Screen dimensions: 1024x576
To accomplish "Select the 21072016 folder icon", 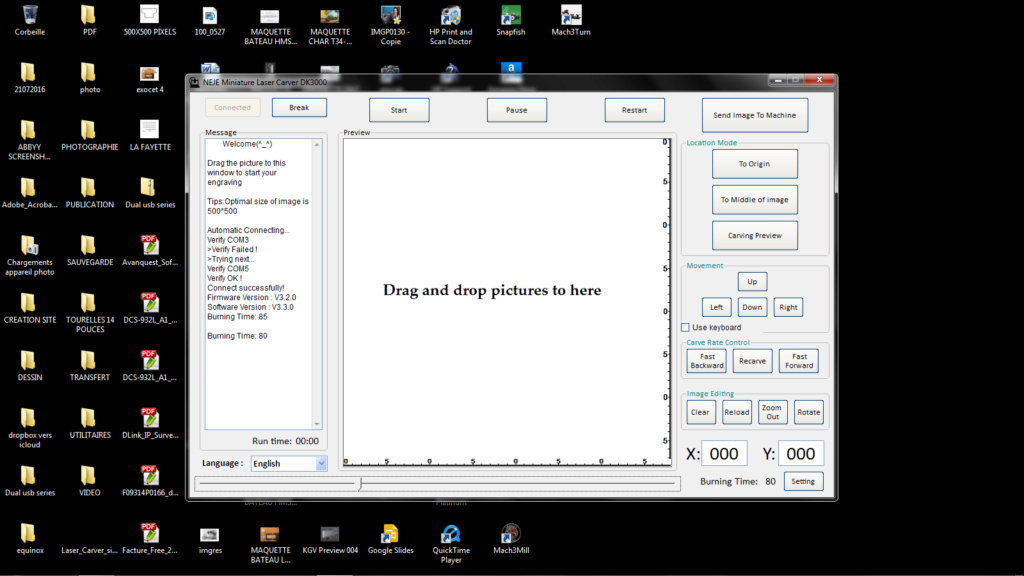I will (x=29, y=78).
